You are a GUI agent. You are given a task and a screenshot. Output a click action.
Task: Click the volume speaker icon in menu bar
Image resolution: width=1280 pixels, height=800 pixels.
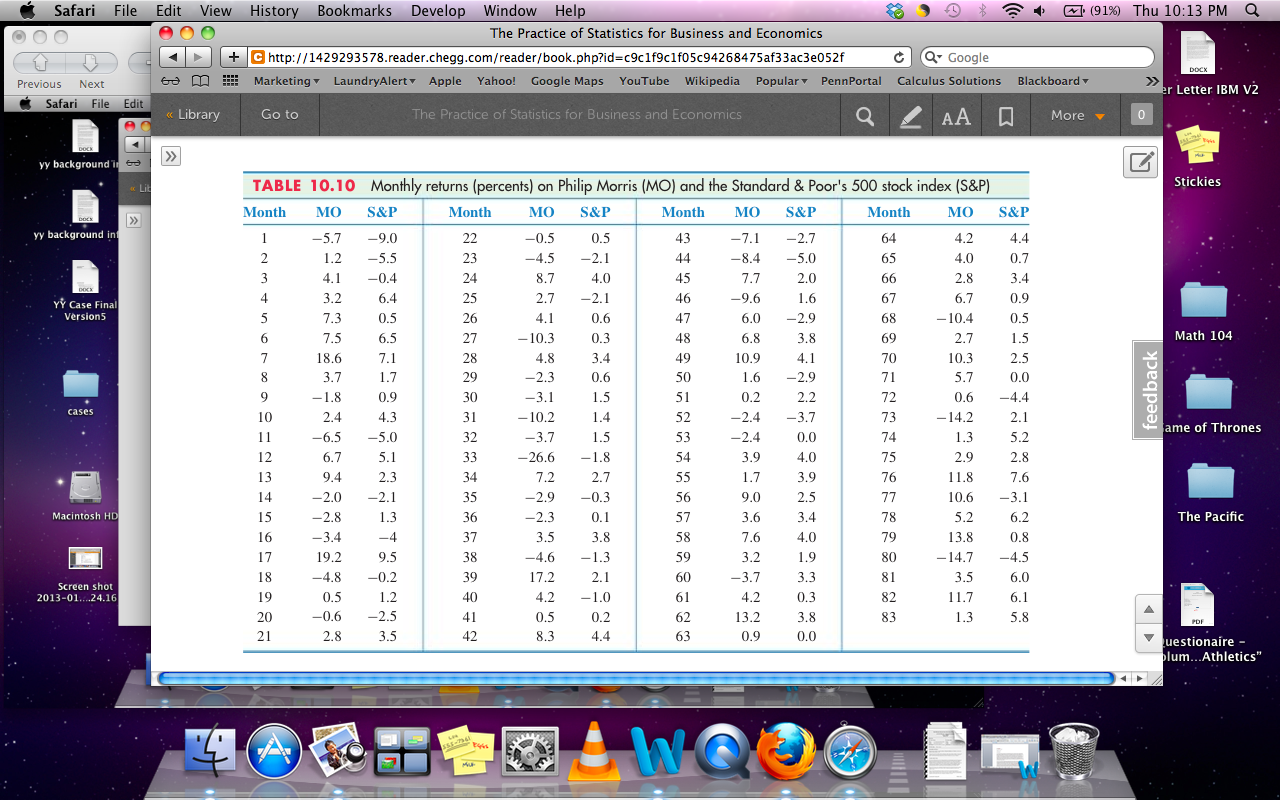click(1040, 10)
